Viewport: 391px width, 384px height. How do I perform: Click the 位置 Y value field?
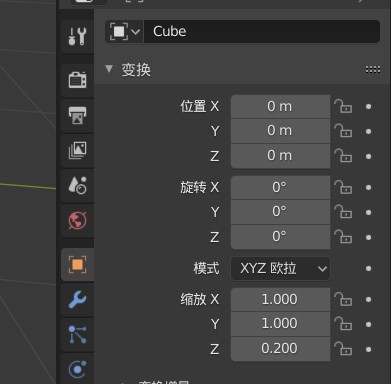[280, 131]
